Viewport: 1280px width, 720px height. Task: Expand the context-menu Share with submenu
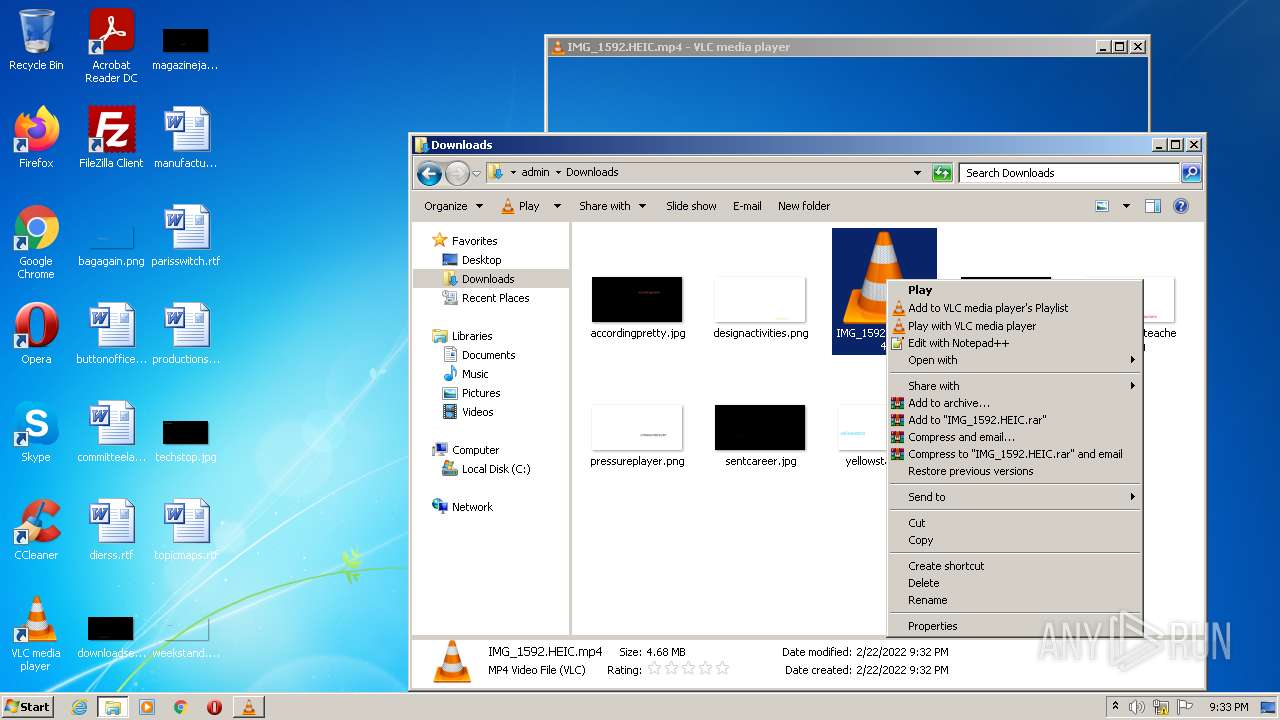point(1014,386)
